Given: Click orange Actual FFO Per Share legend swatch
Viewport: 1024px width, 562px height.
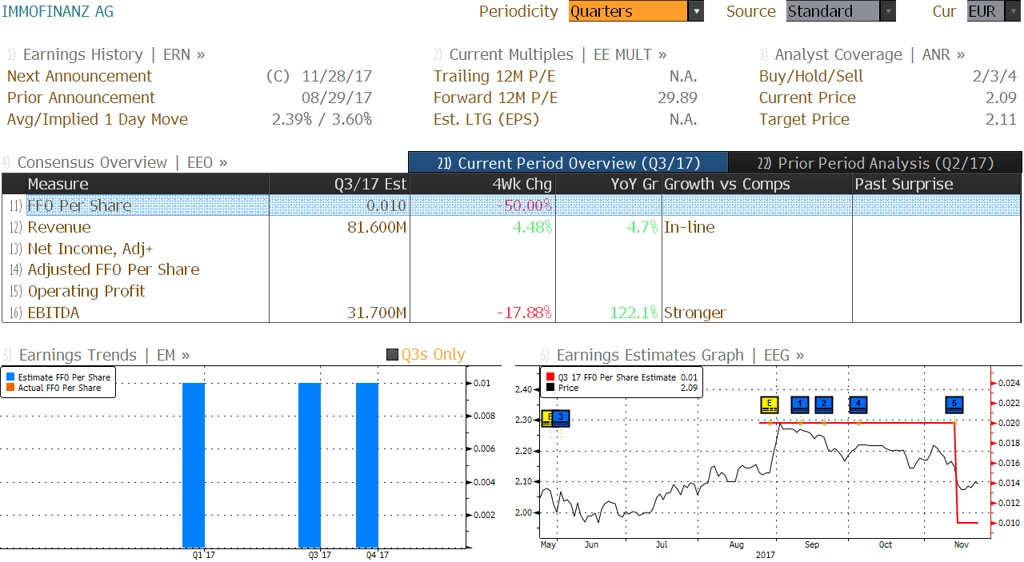Looking at the screenshot, I should pyautogui.click(x=10, y=388).
